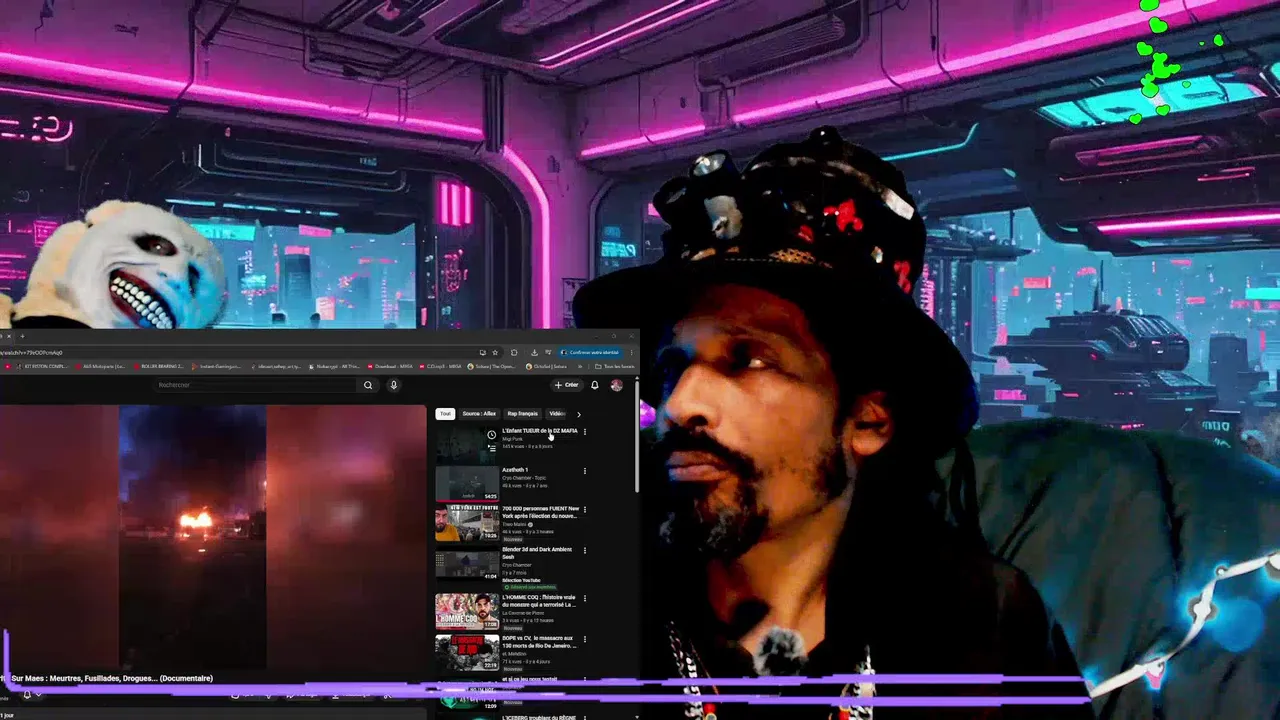Click the YouTube search magnifier button

point(368,385)
